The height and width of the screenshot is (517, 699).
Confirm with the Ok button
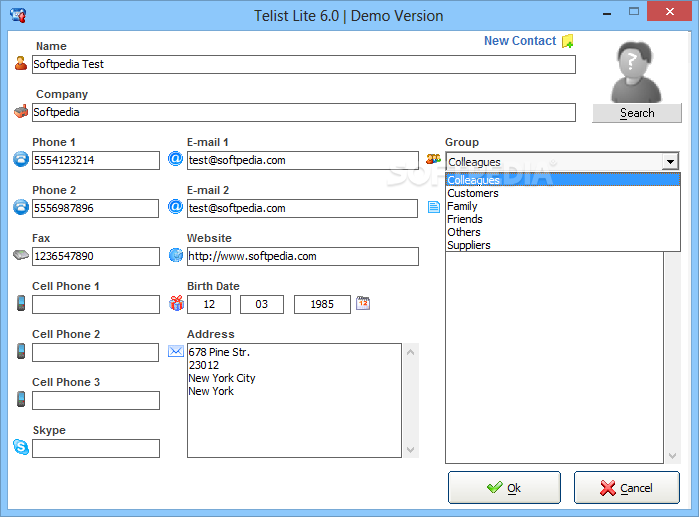point(504,488)
